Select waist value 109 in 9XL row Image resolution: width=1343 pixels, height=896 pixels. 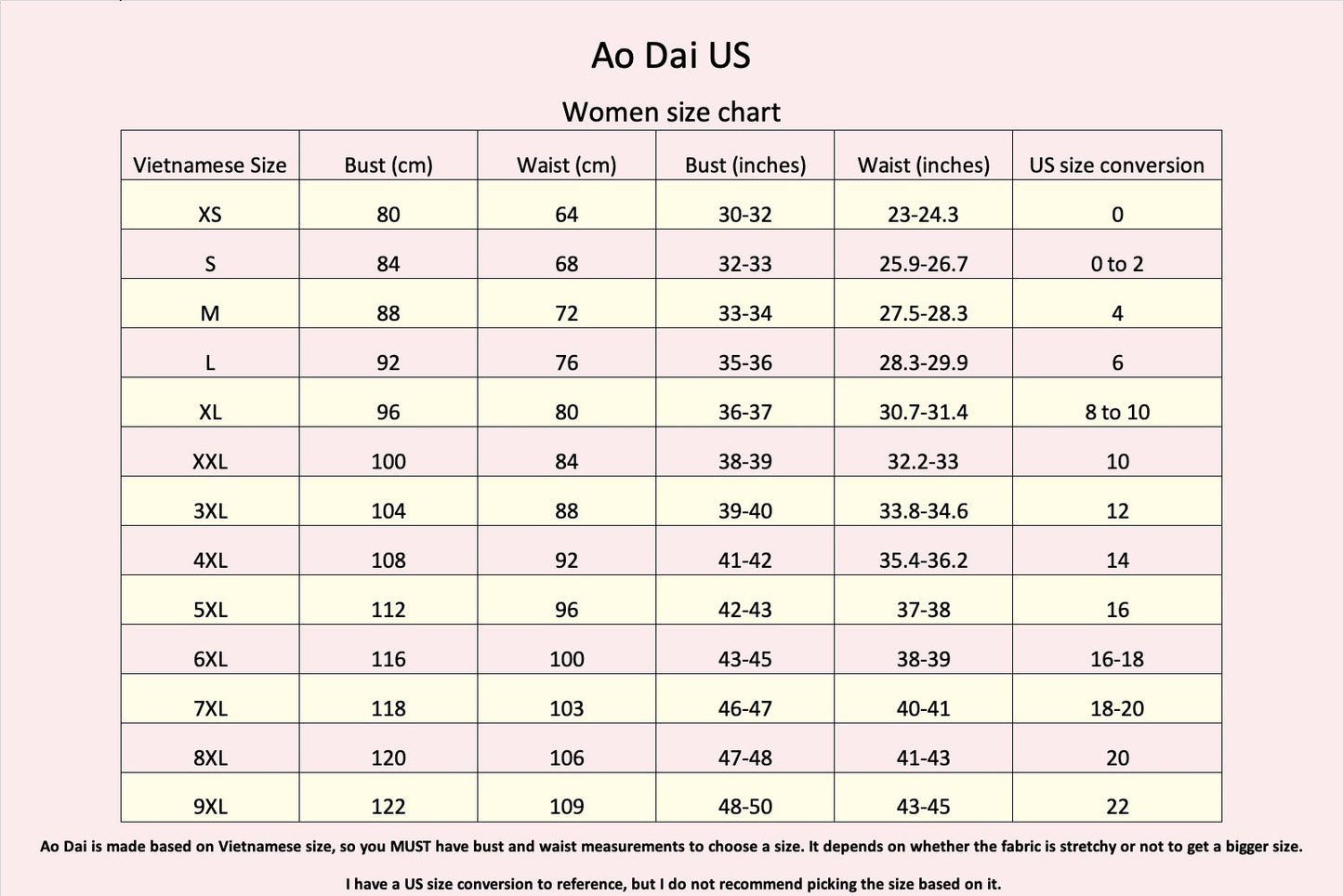pyautogui.click(x=567, y=807)
